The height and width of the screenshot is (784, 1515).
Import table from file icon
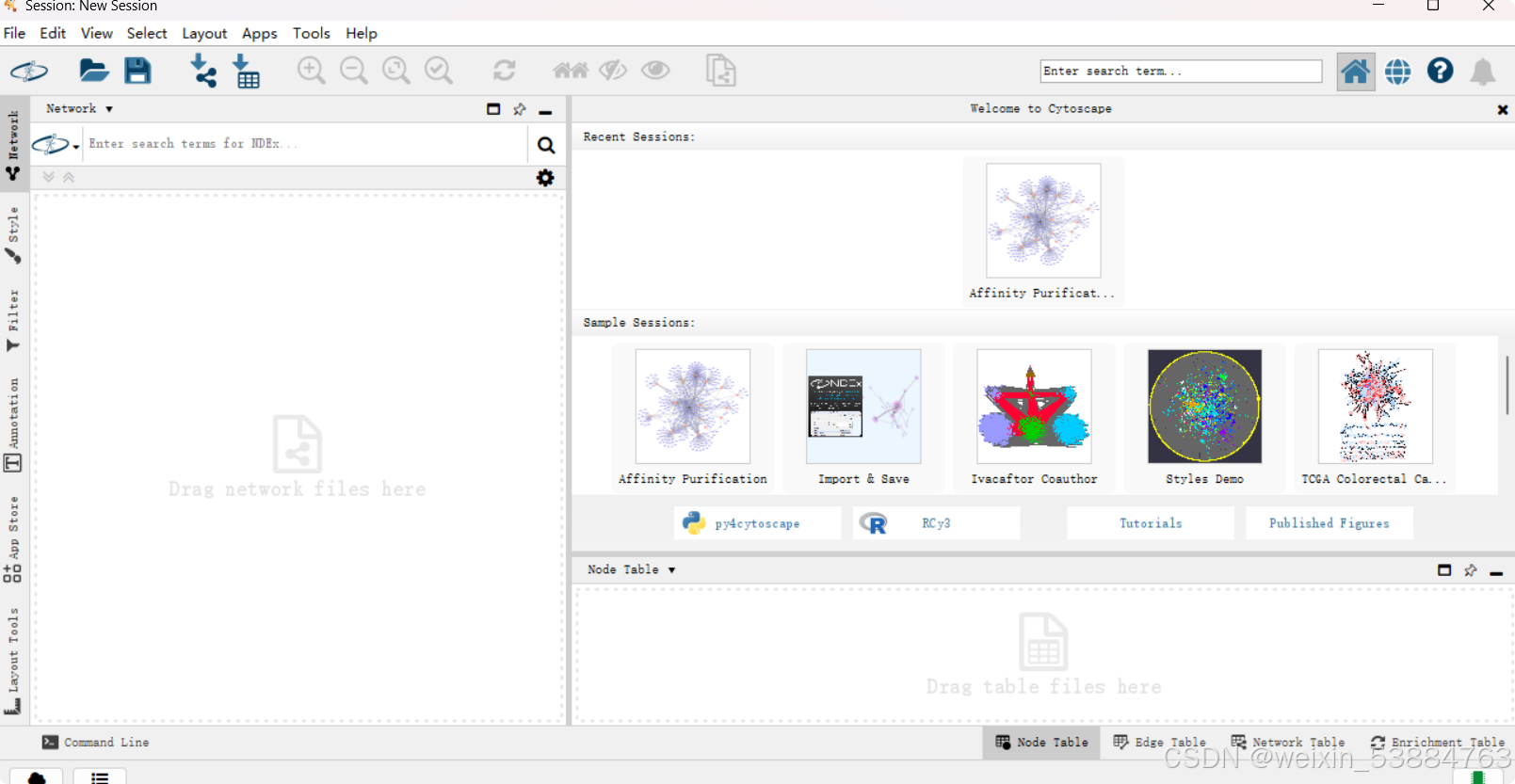tap(247, 71)
